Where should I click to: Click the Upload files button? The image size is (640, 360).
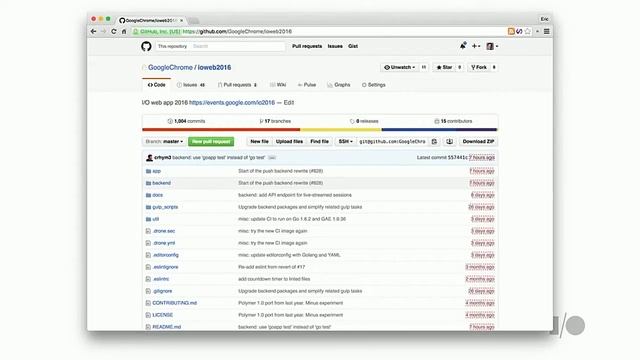[x=289, y=142]
